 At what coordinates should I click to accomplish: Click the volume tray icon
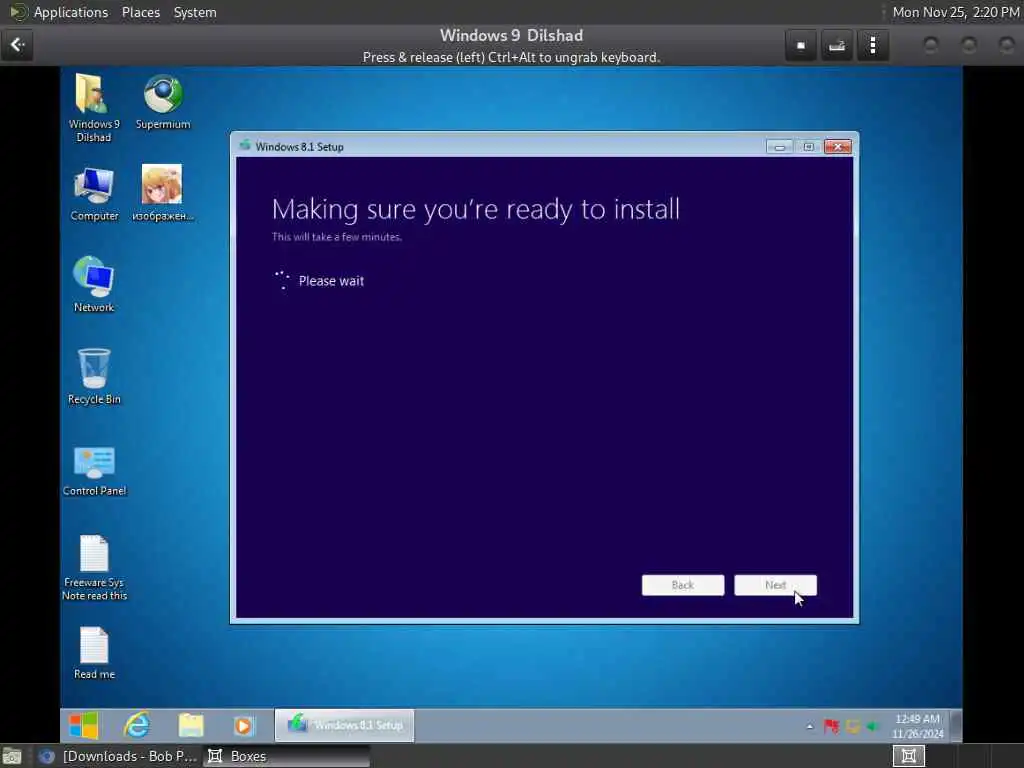tap(873, 726)
